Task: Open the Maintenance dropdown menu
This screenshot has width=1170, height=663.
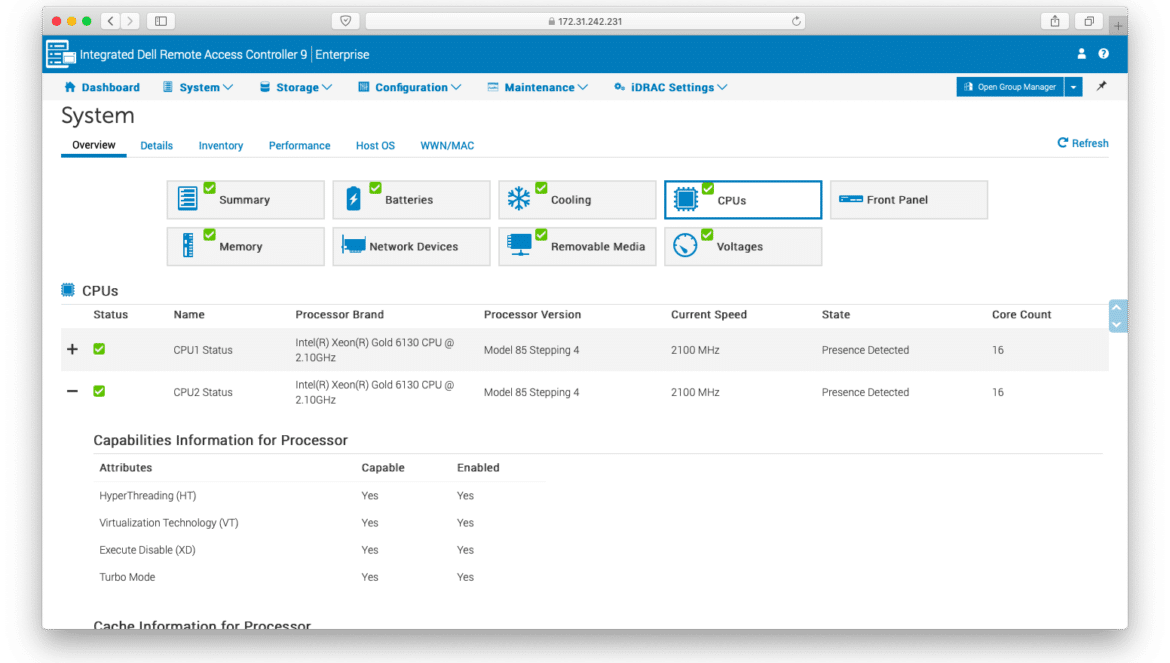Action: point(538,87)
